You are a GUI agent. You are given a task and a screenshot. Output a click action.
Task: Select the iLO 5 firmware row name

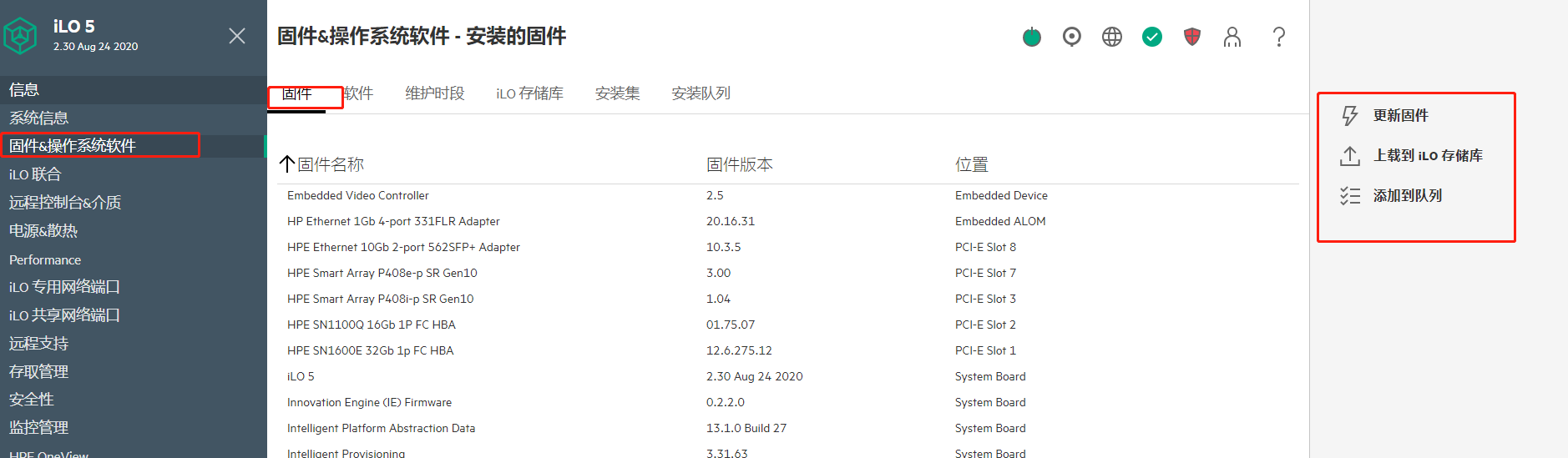pos(301,376)
